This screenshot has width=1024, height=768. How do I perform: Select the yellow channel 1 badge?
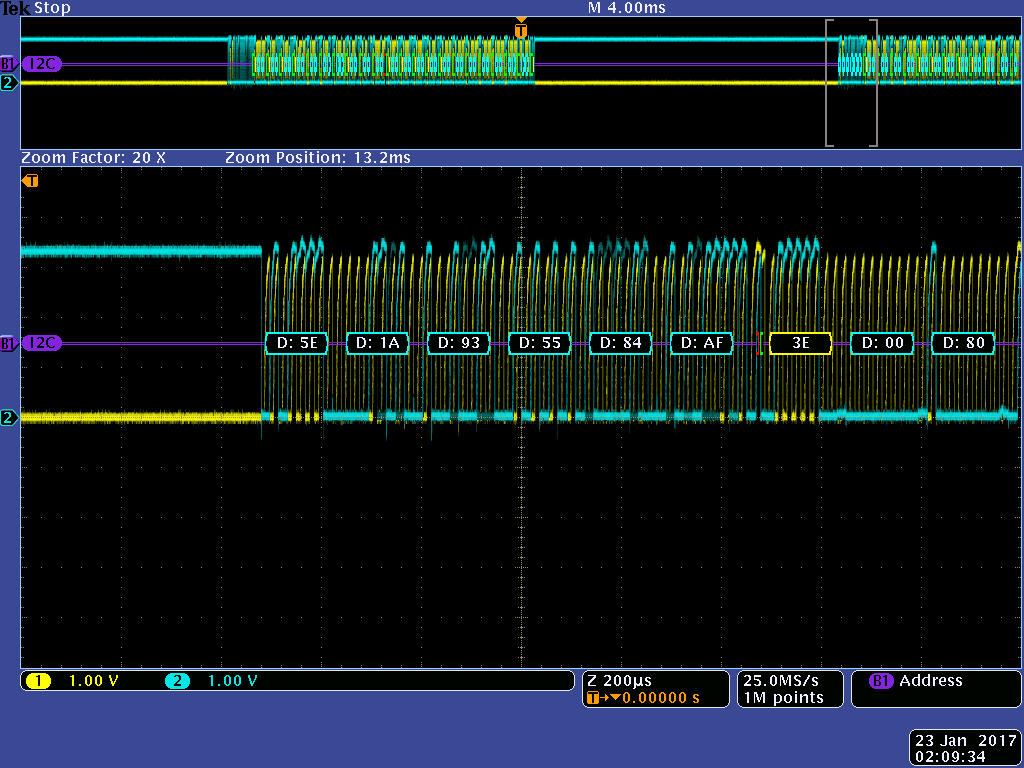(39, 681)
